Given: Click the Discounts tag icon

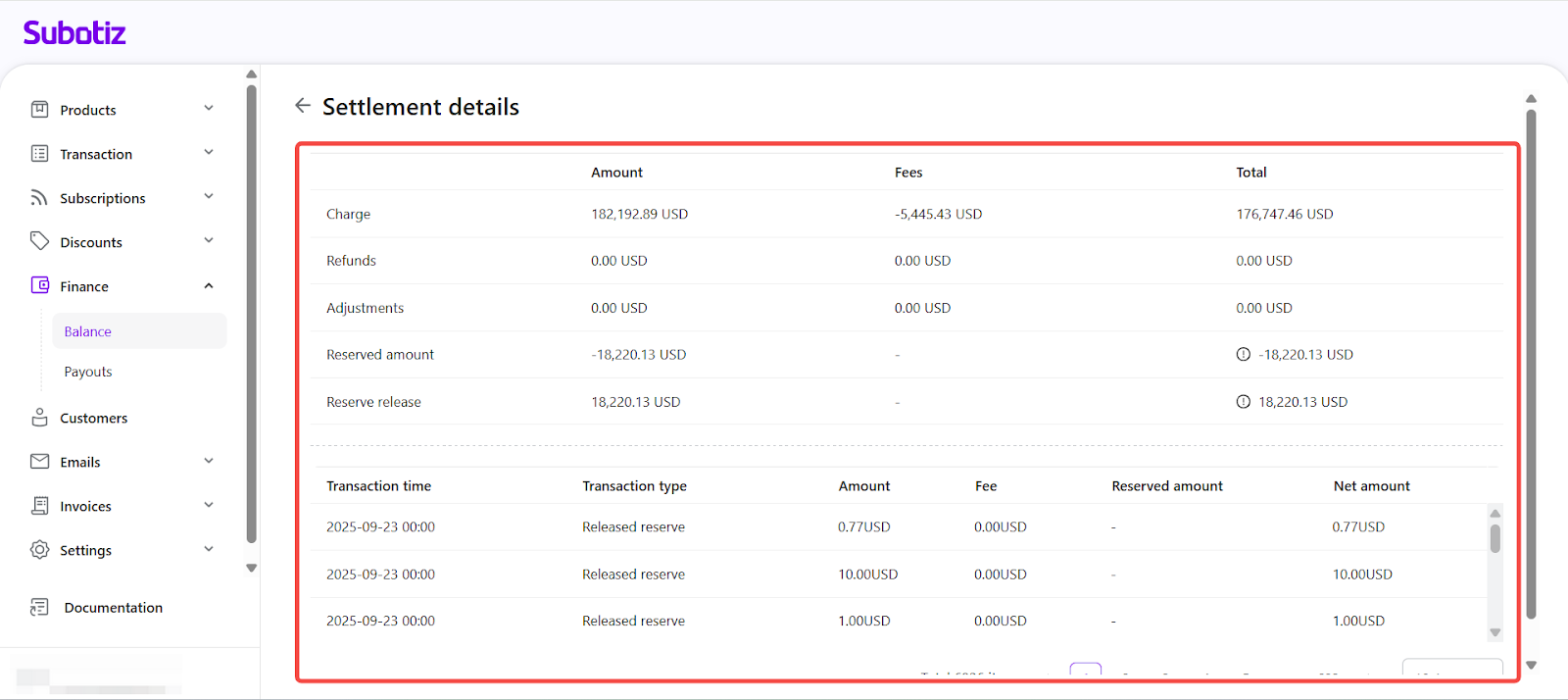Looking at the screenshot, I should [39, 241].
